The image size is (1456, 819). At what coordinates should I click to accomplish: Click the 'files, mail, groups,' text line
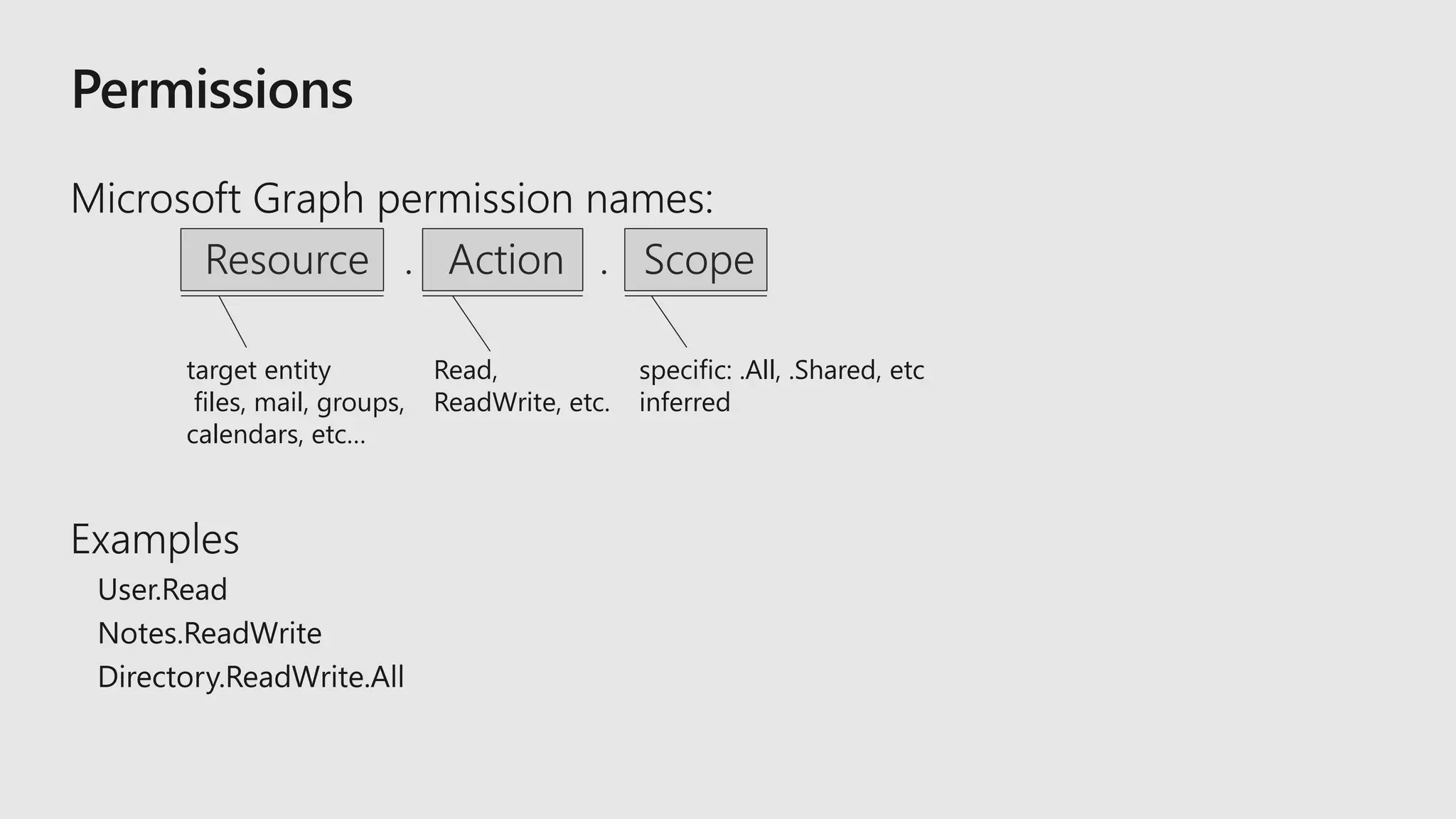(x=299, y=403)
